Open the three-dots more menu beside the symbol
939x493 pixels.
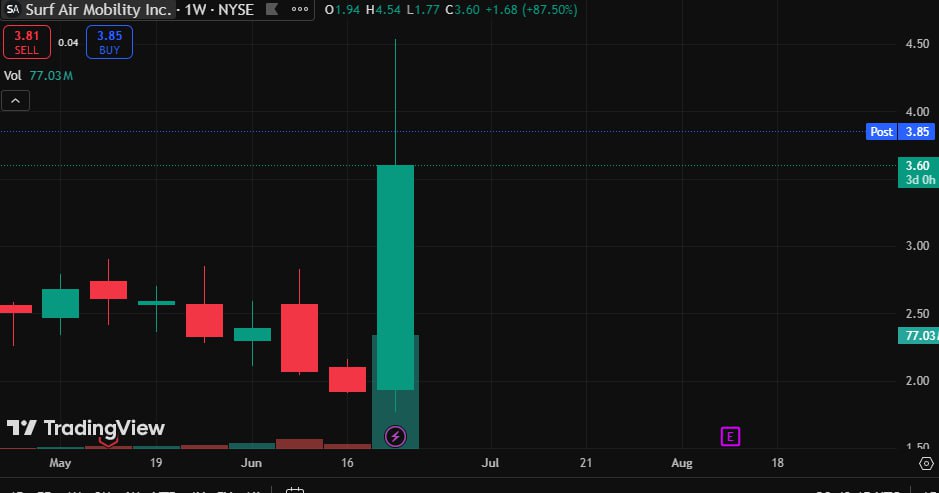[299, 10]
